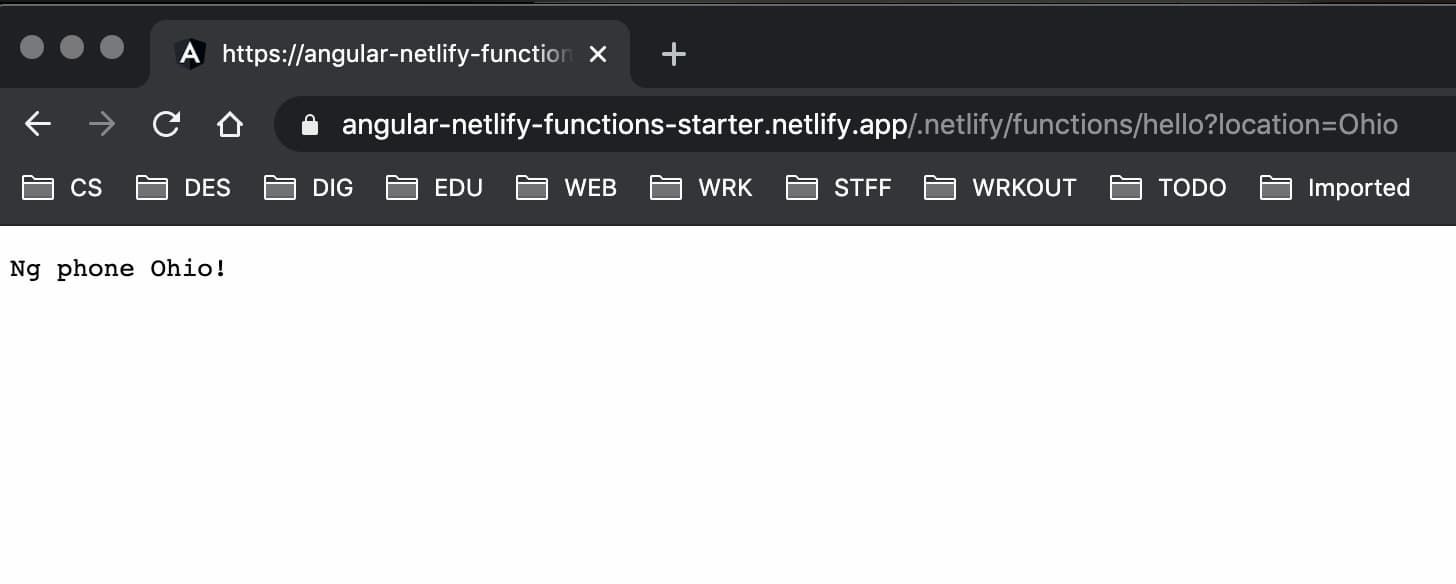Open the Imported bookmarks folder
This screenshot has height=584, width=1456.
click(x=1334, y=188)
